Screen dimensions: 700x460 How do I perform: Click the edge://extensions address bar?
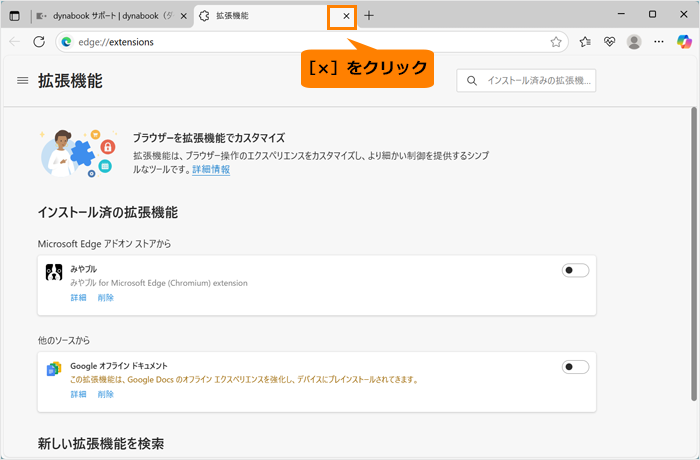[312, 42]
